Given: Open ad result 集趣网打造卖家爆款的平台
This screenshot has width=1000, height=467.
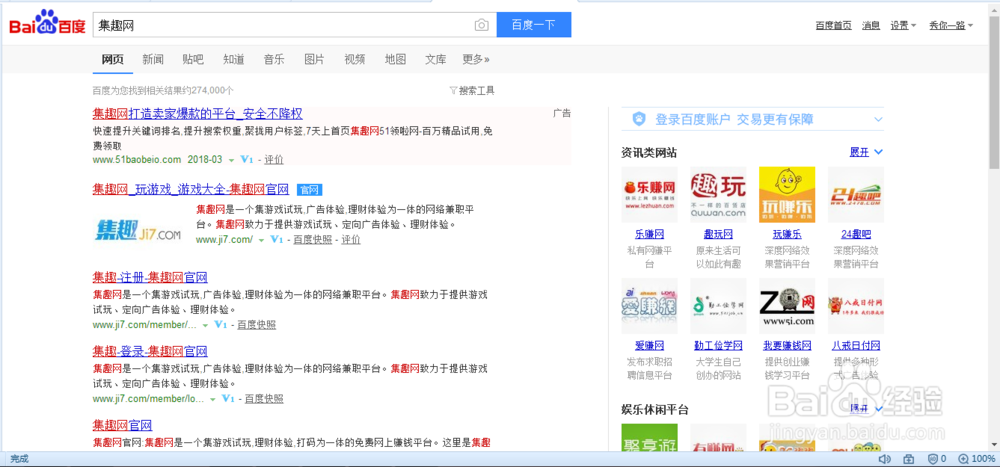Looking at the screenshot, I should click(198, 114).
